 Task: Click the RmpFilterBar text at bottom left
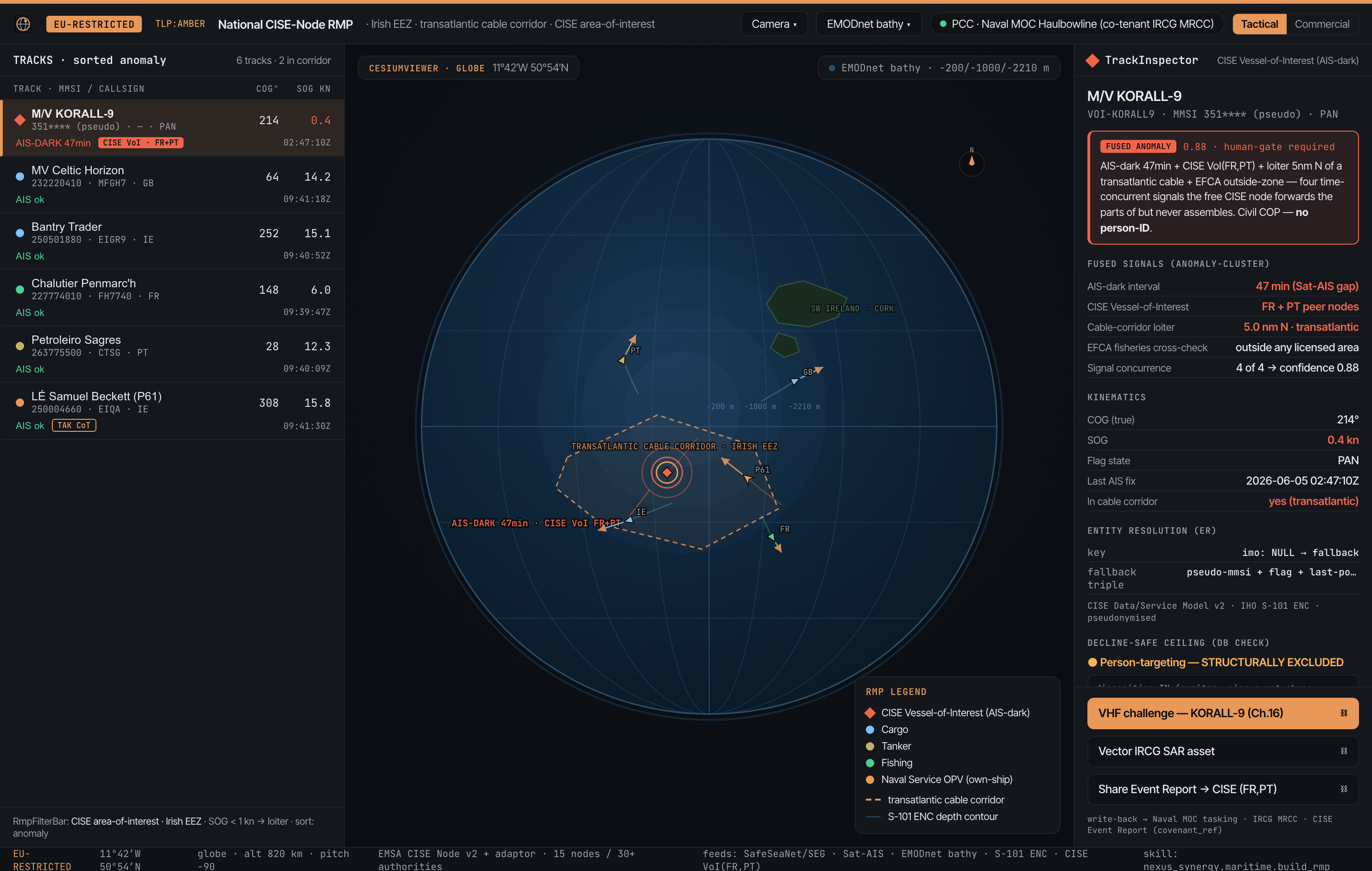tap(164, 827)
